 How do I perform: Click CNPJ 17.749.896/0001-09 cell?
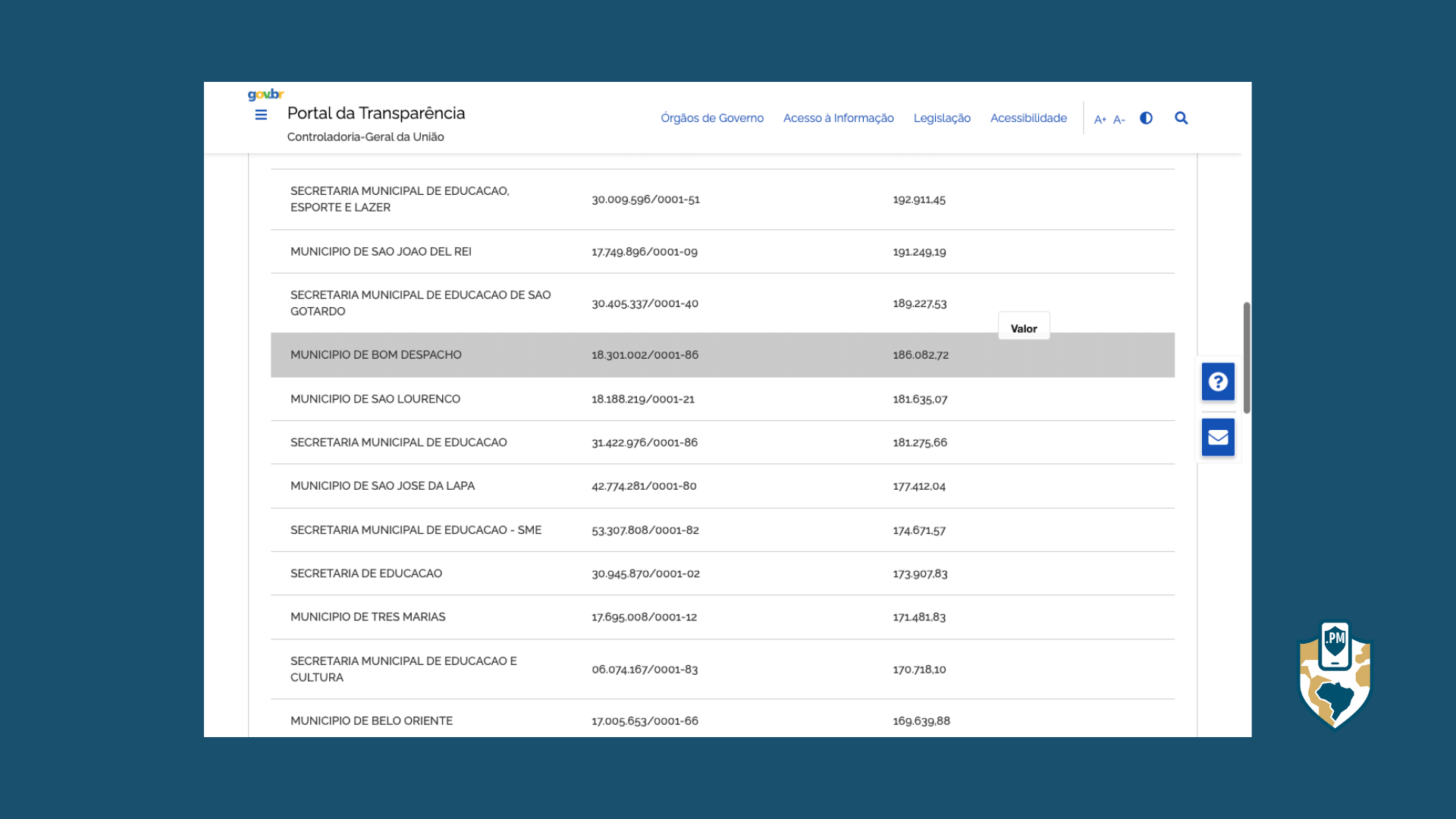(x=644, y=252)
